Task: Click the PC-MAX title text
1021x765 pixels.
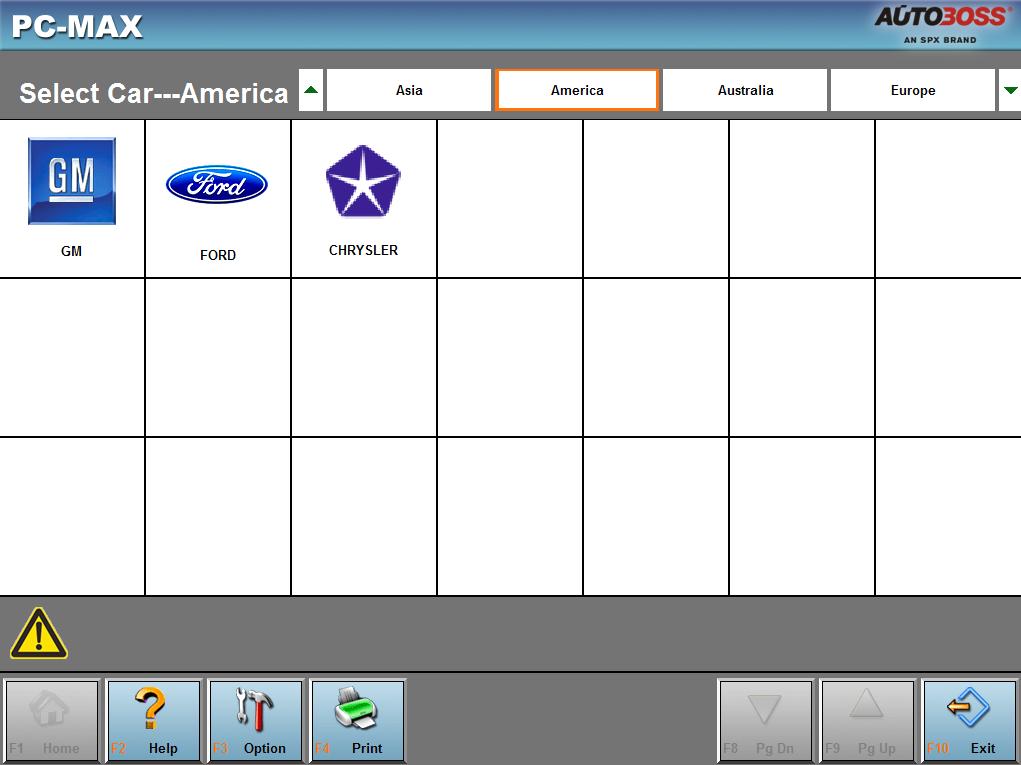Action: tap(77, 27)
